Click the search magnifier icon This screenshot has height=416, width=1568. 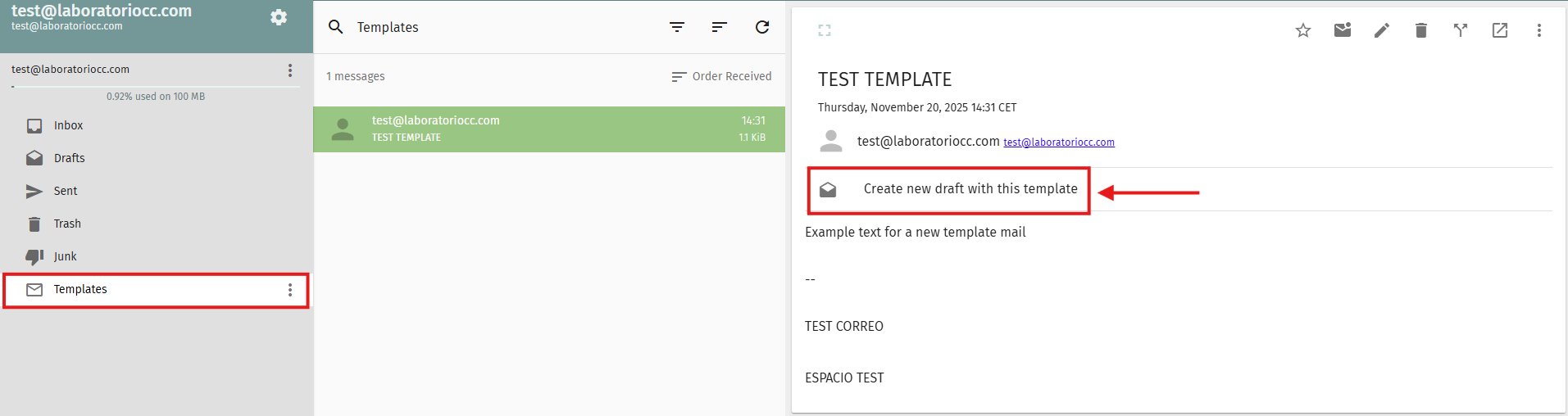click(x=336, y=27)
